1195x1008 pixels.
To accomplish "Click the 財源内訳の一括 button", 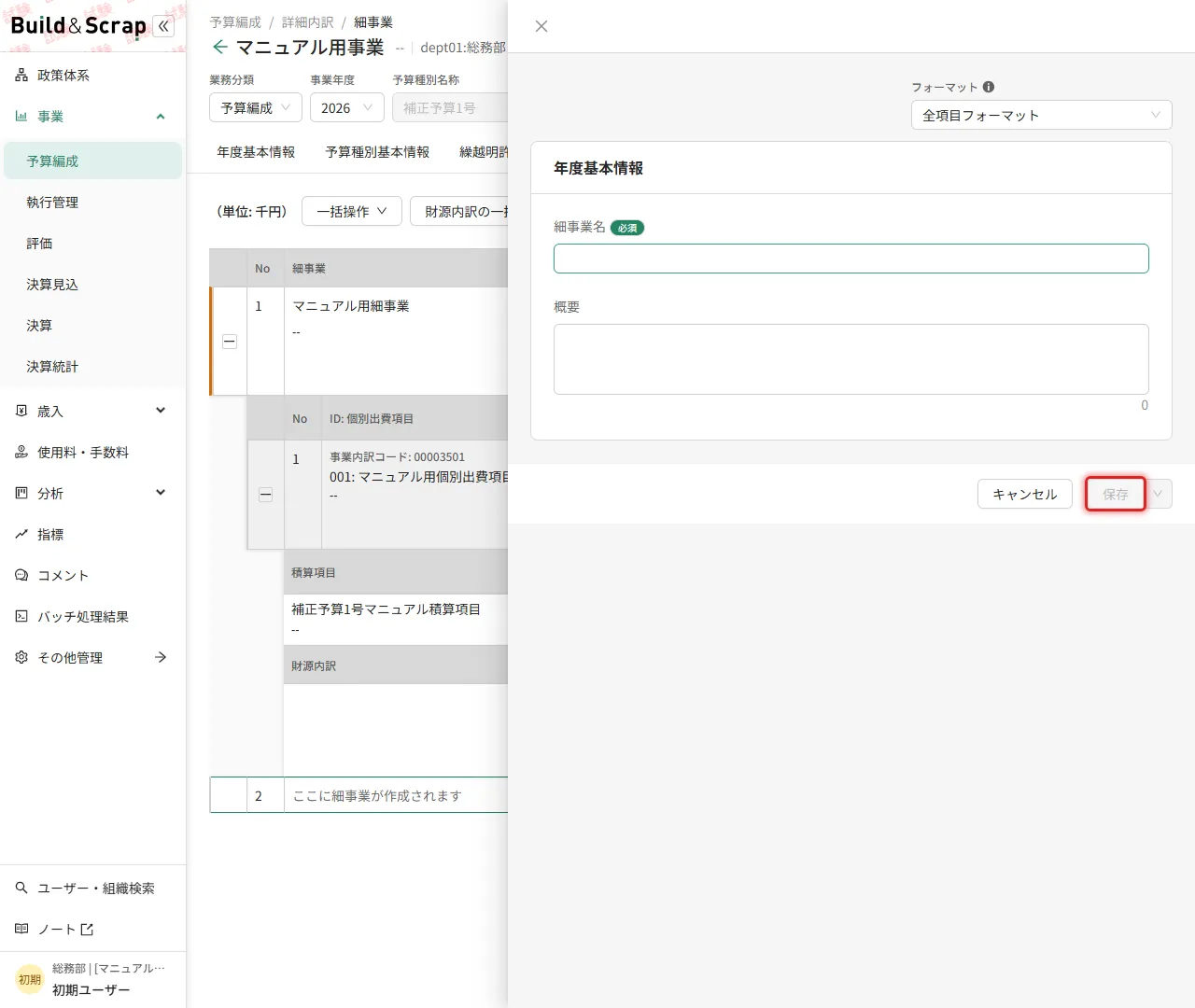I will [459, 211].
